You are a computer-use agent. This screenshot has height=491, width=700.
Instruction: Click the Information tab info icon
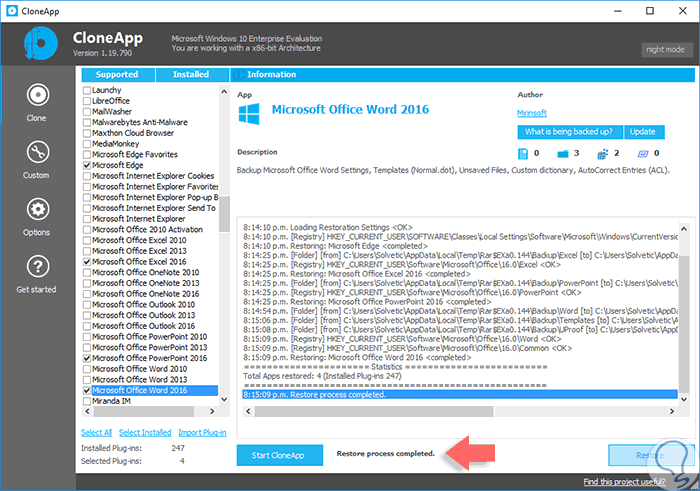239,75
